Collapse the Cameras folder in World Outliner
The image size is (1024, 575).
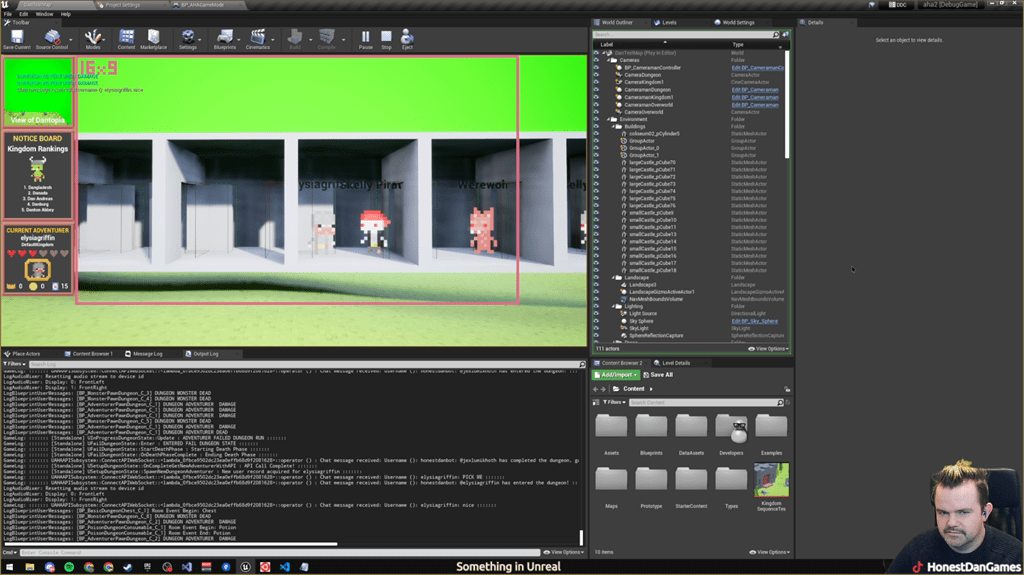pos(608,60)
